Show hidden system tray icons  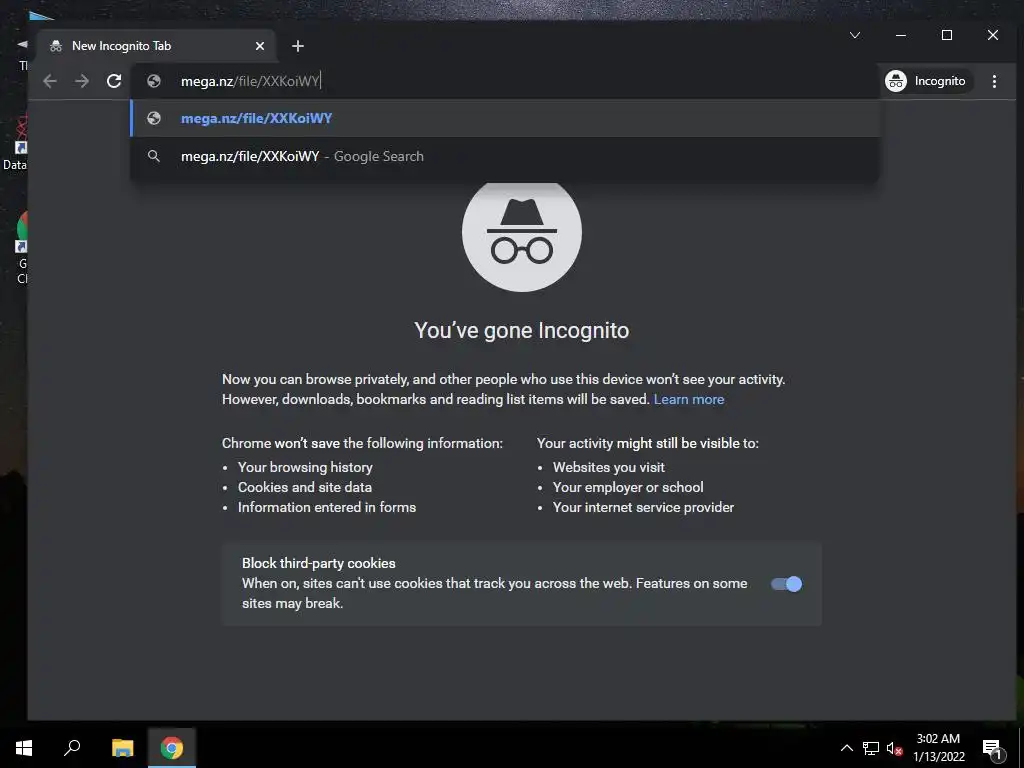[x=846, y=748]
